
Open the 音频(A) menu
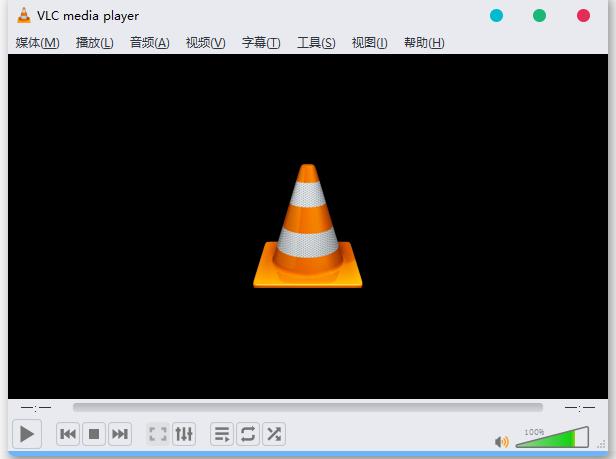(150, 42)
